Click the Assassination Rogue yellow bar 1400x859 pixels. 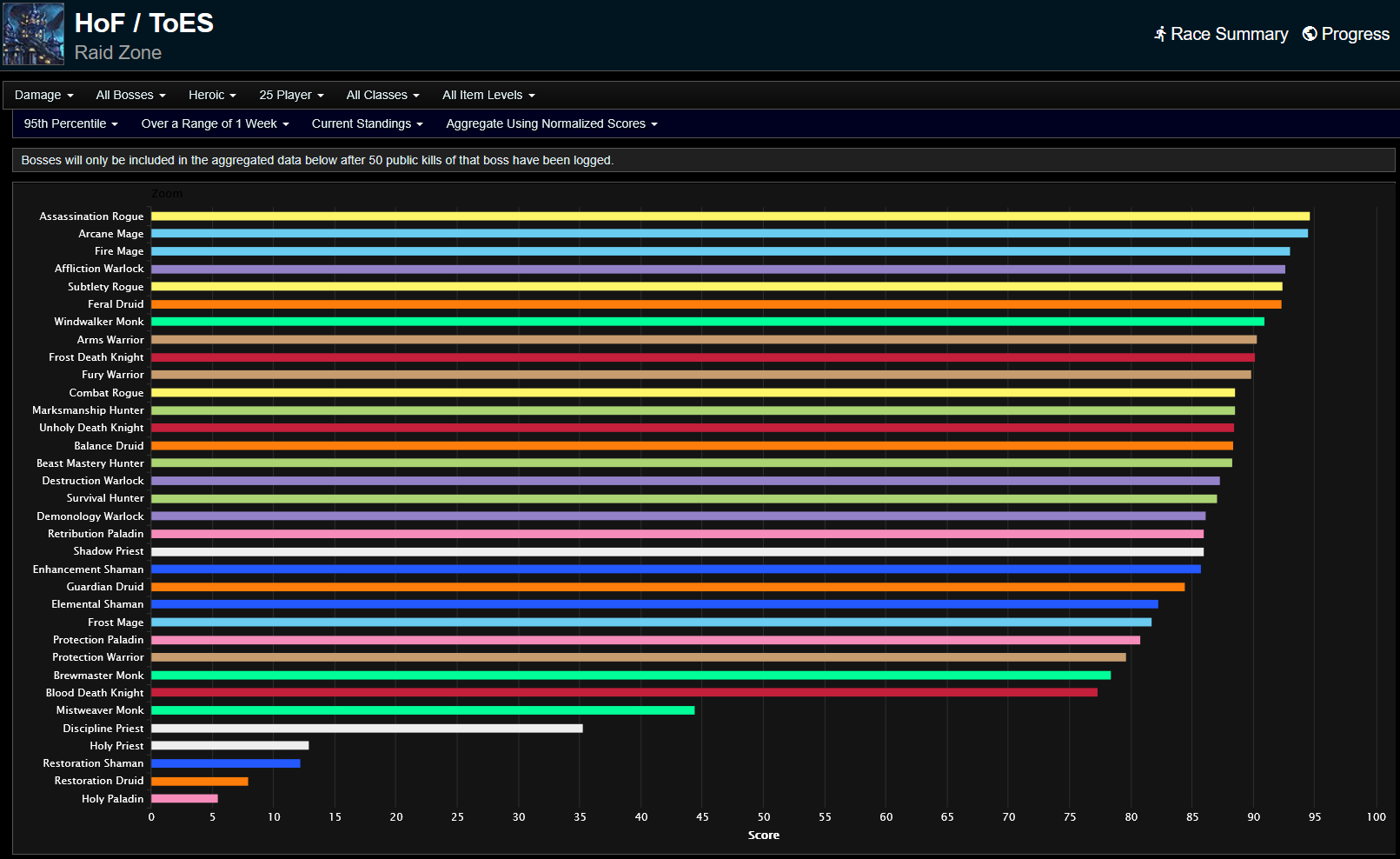click(x=730, y=216)
